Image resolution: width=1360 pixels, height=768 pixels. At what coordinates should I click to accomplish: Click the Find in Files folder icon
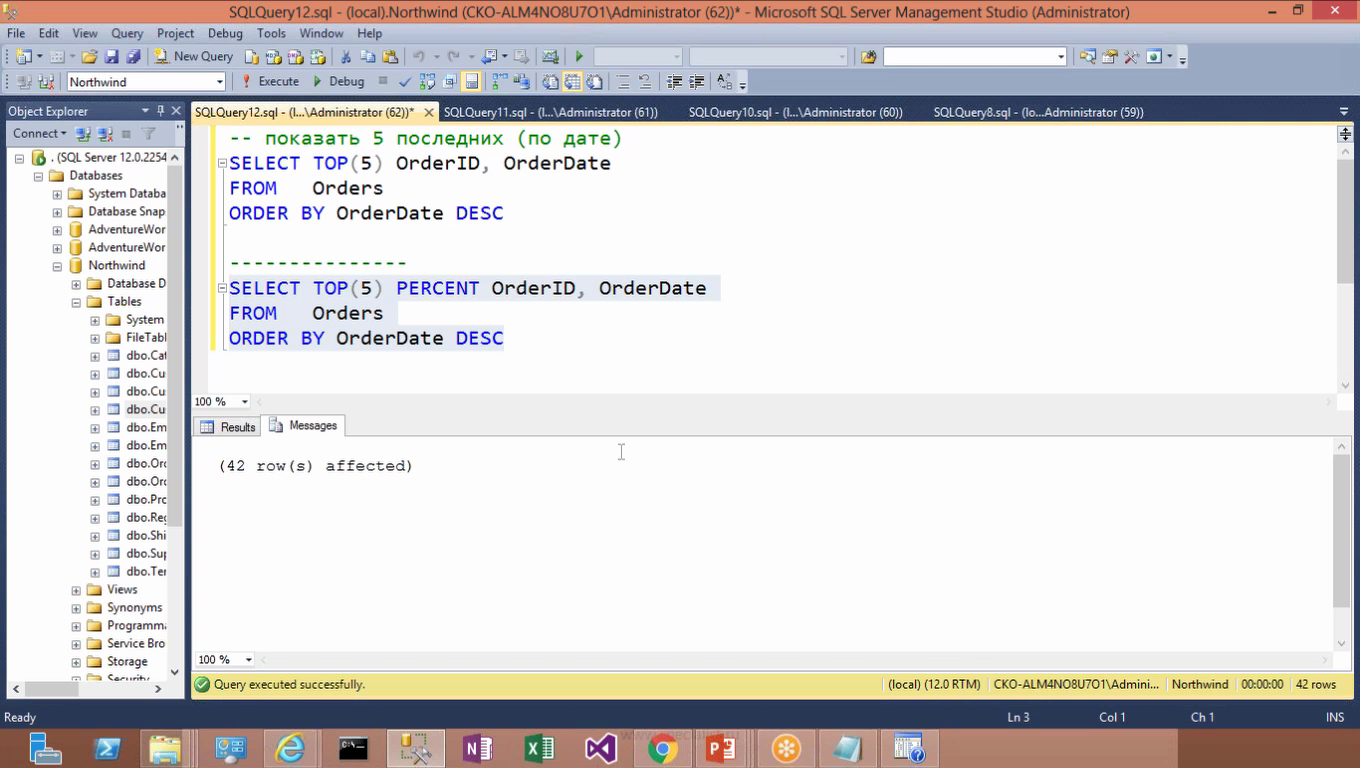868,57
